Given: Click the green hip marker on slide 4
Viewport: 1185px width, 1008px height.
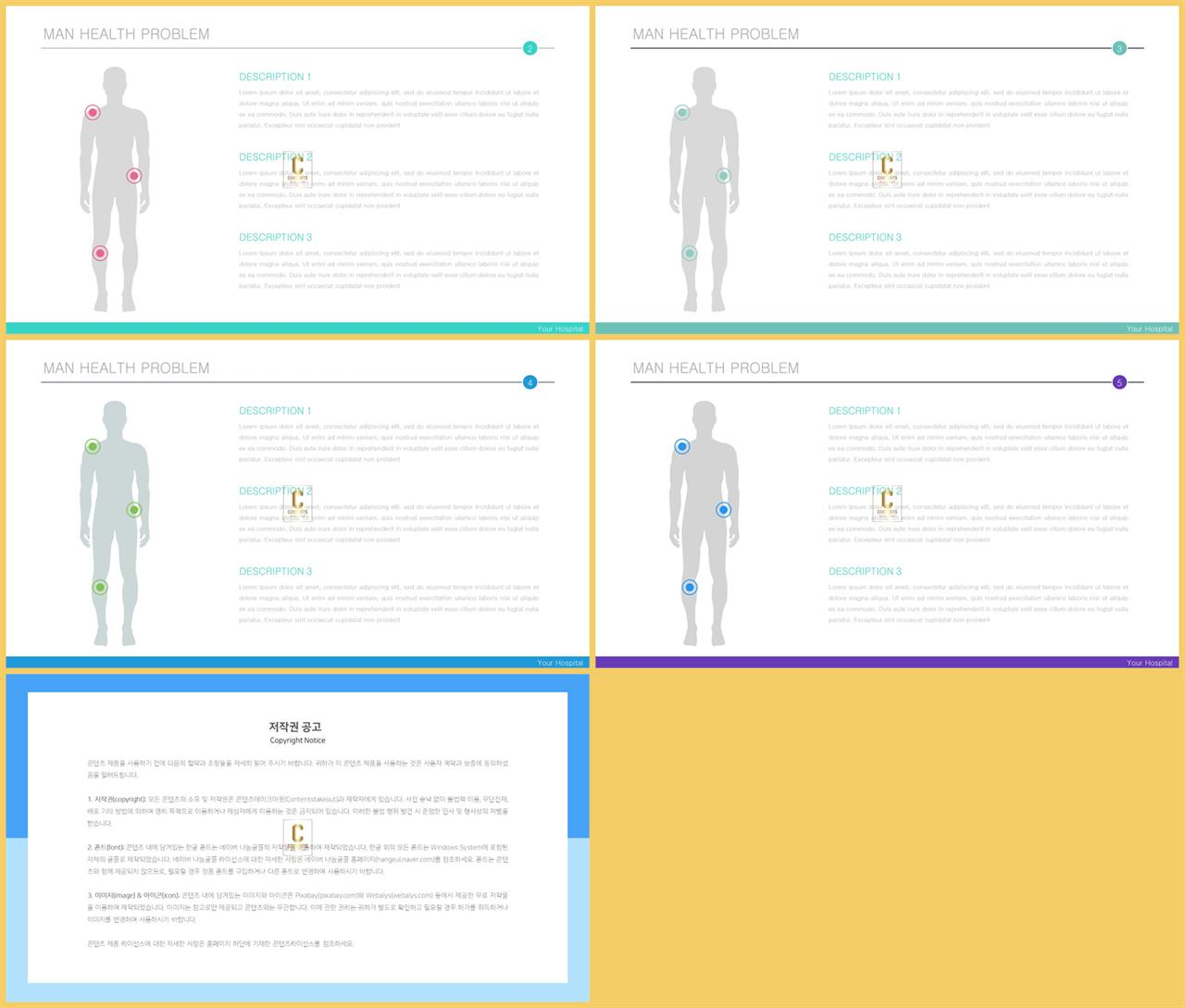Looking at the screenshot, I should click(x=134, y=510).
